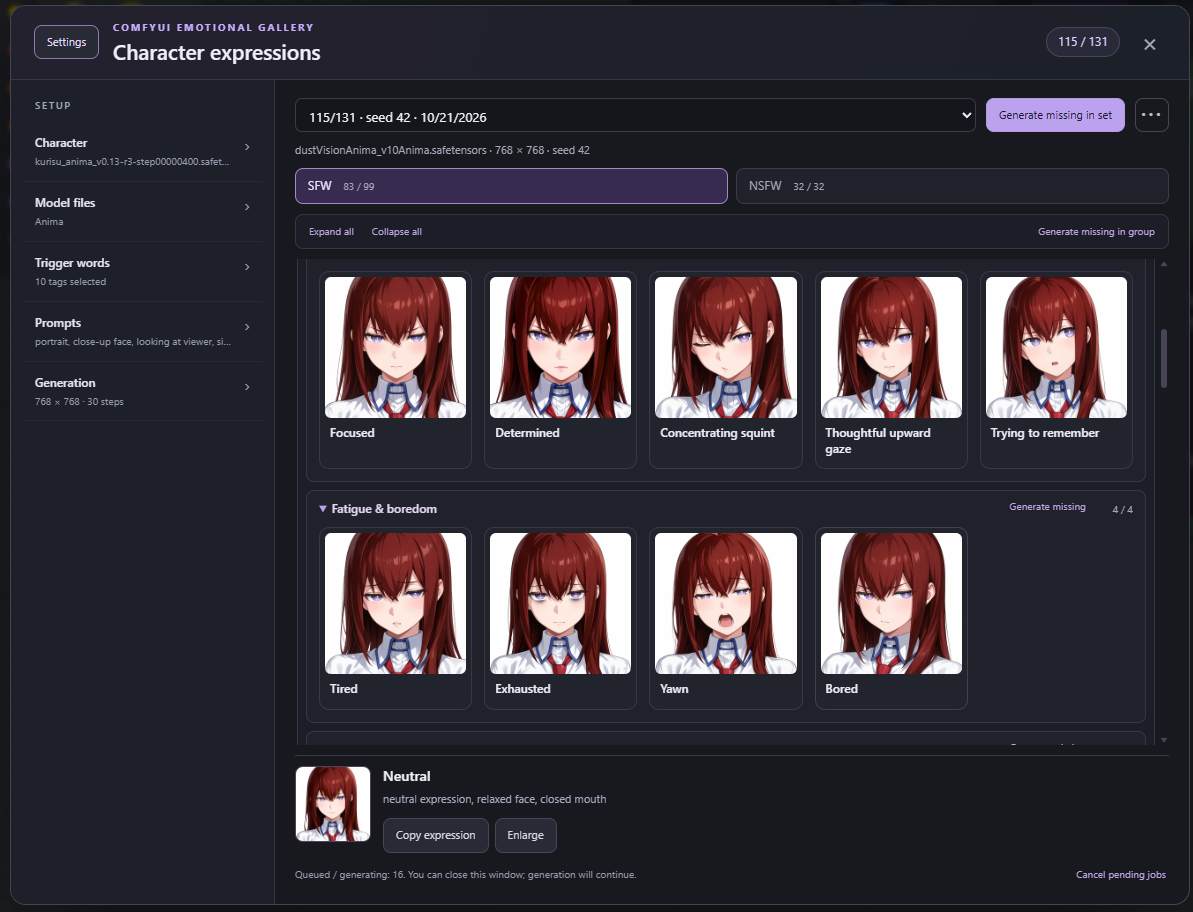Expand the Trigger words section

pos(142,272)
